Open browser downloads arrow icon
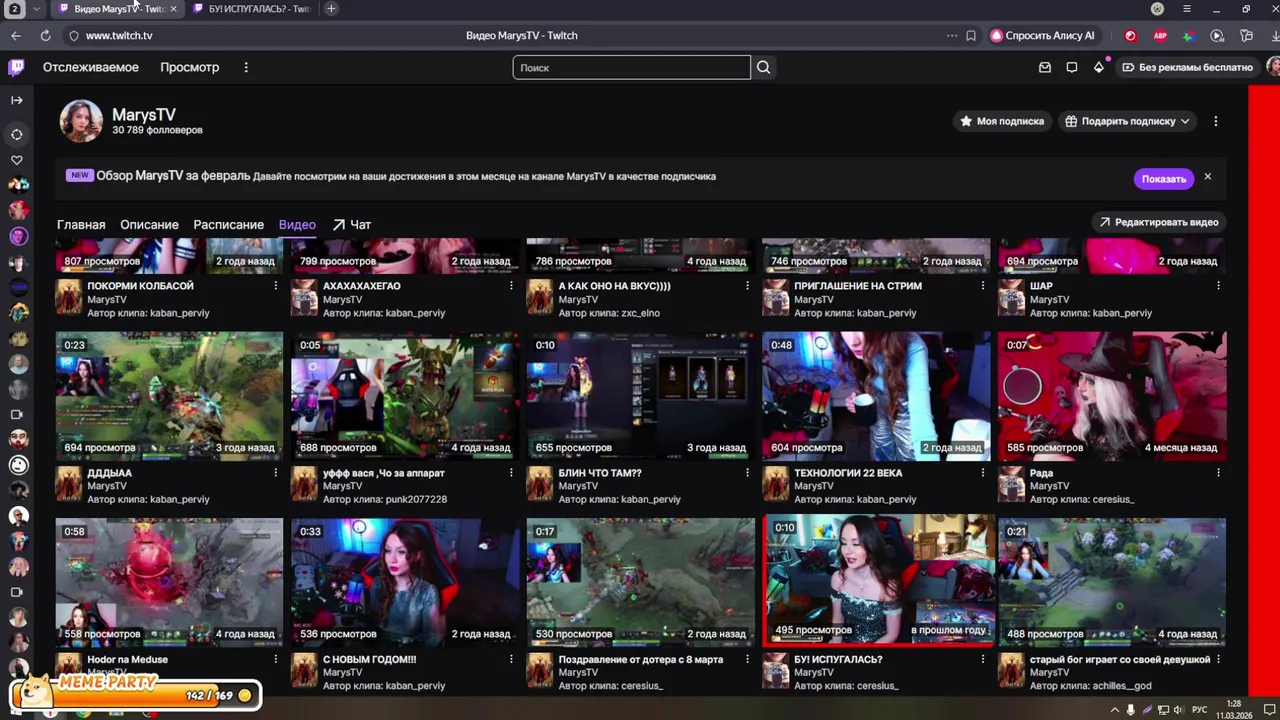Viewport: 1280px width, 720px height. coord(1274,35)
